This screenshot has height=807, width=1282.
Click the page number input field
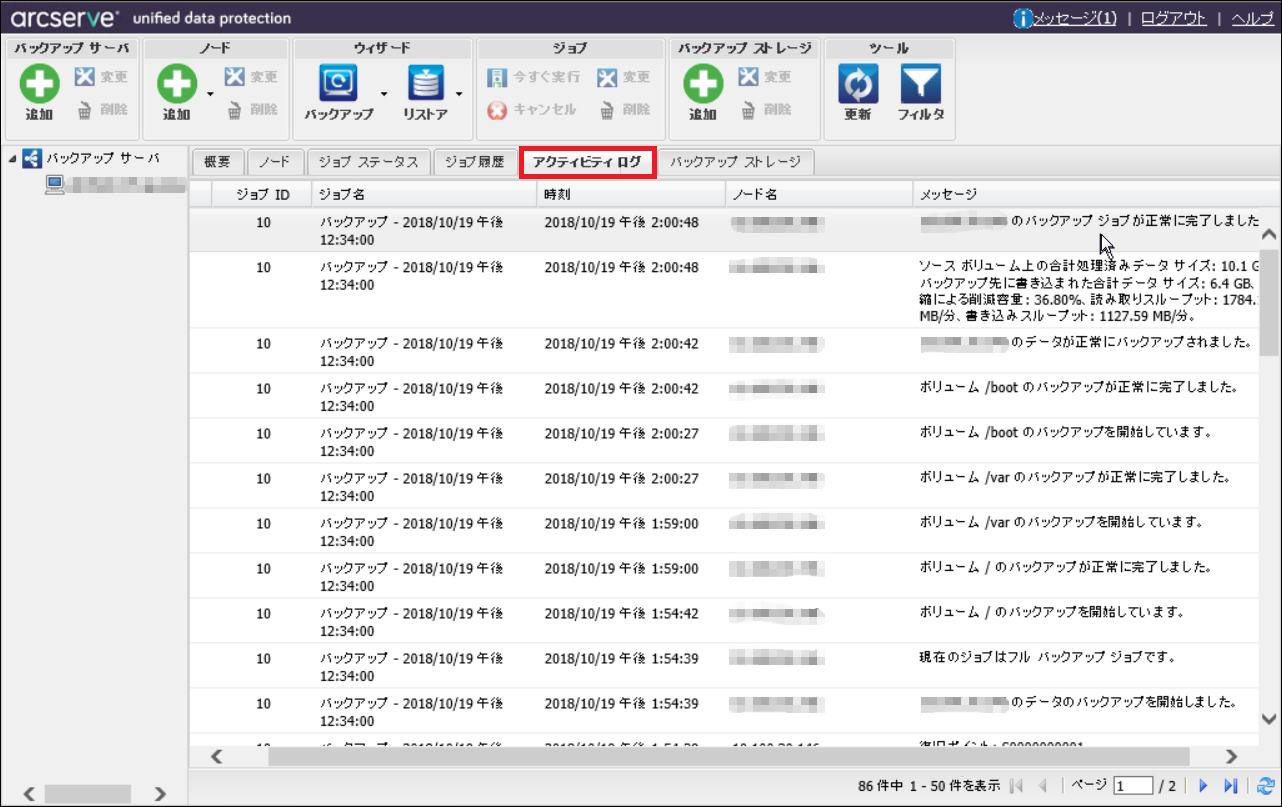click(x=1133, y=786)
